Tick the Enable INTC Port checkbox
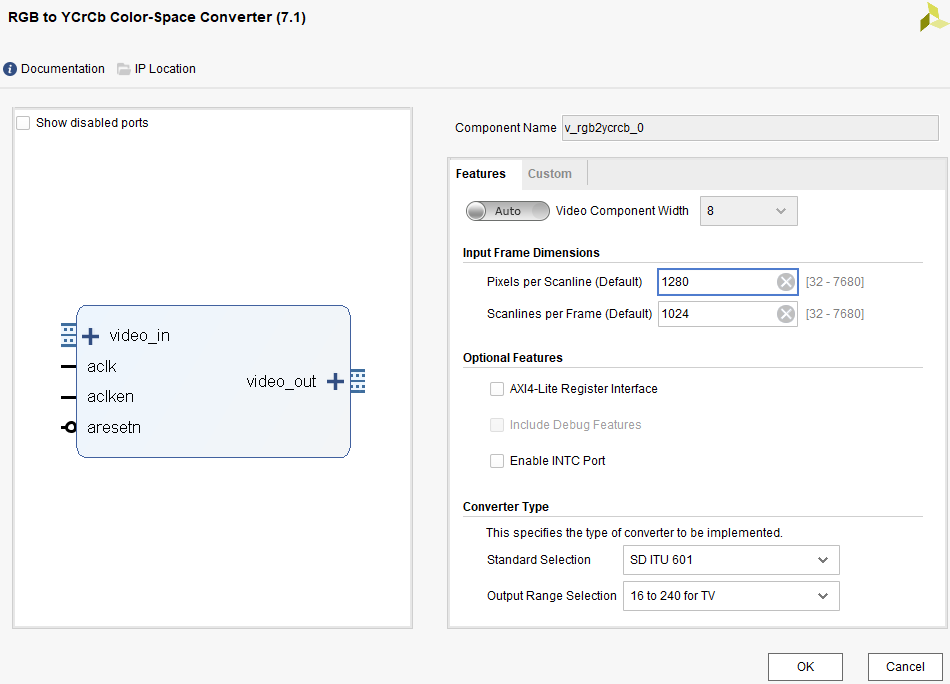950x684 pixels. (497, 461)
